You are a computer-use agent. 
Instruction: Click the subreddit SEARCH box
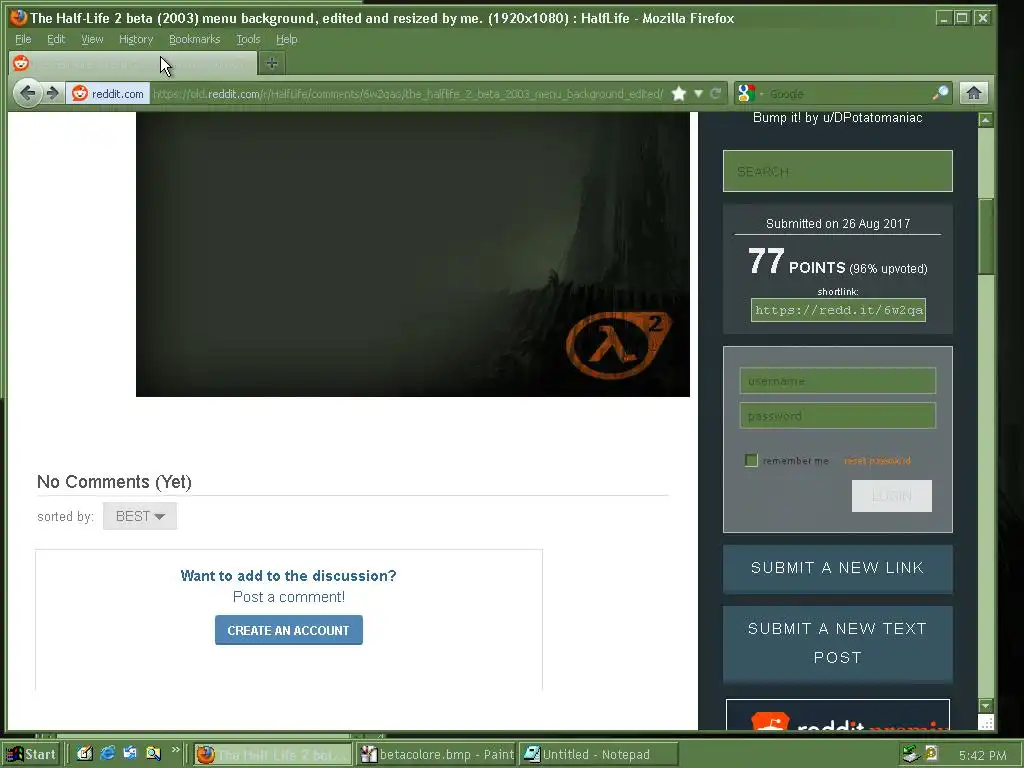pyautogui.click(x=838, y=171)
